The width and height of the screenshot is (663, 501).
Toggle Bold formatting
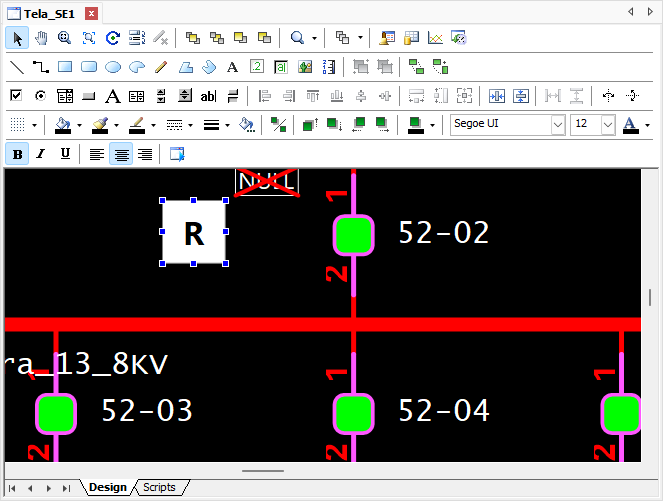tap(18, 154)
